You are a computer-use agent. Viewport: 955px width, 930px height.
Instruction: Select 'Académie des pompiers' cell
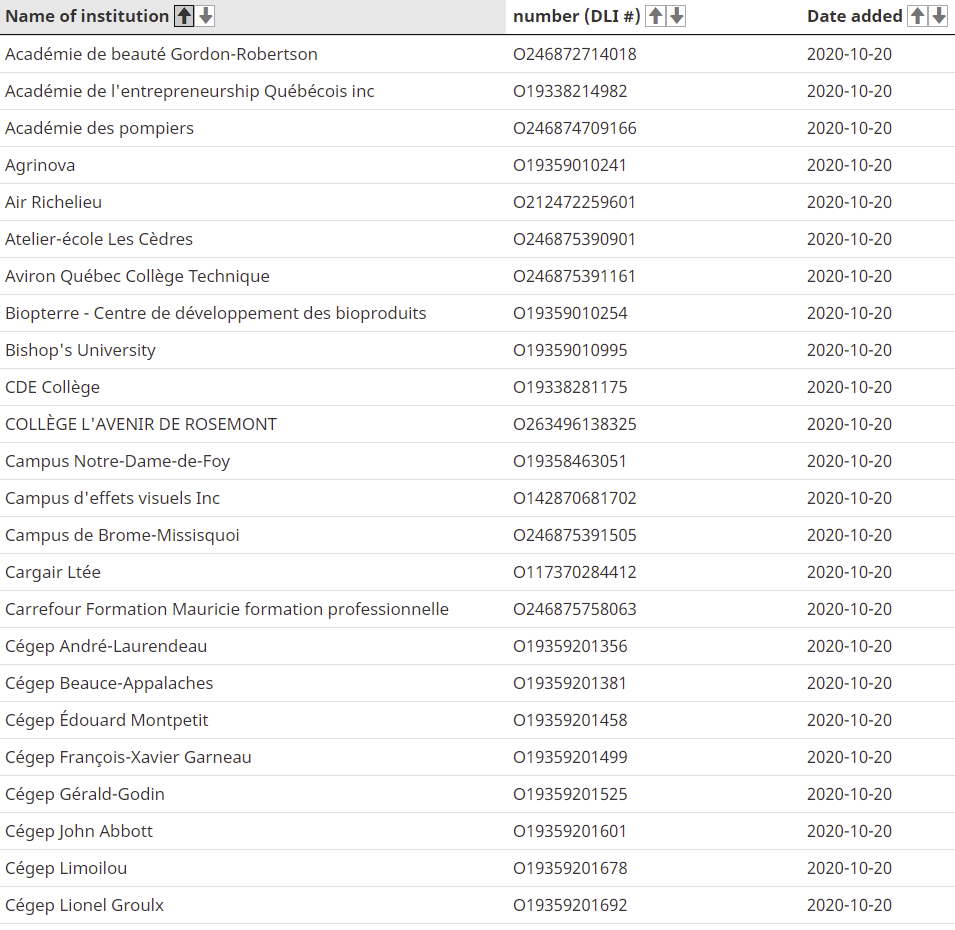pyautogui.click(x=99, y=129)
